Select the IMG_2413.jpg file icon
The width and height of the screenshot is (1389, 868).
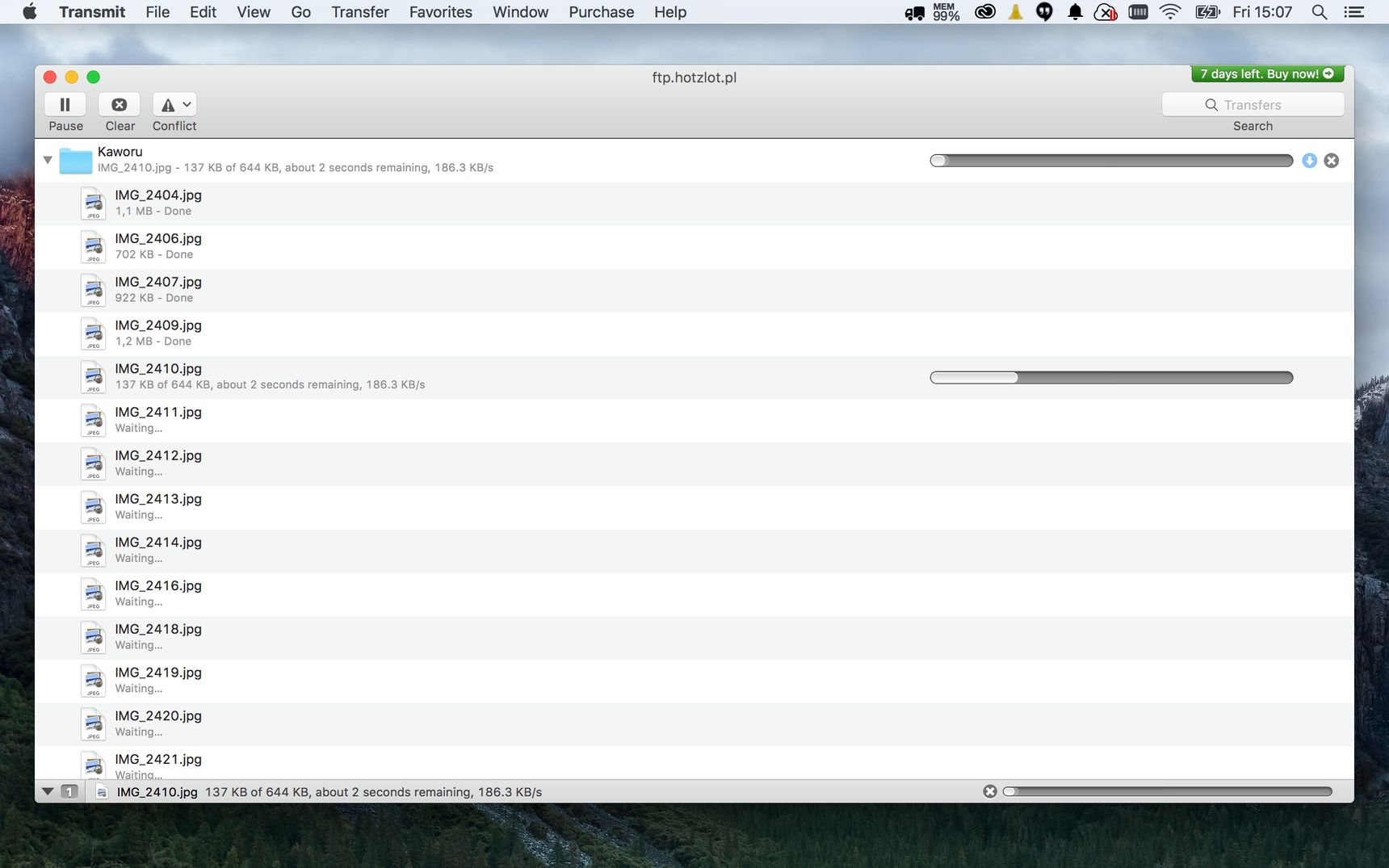94,507
